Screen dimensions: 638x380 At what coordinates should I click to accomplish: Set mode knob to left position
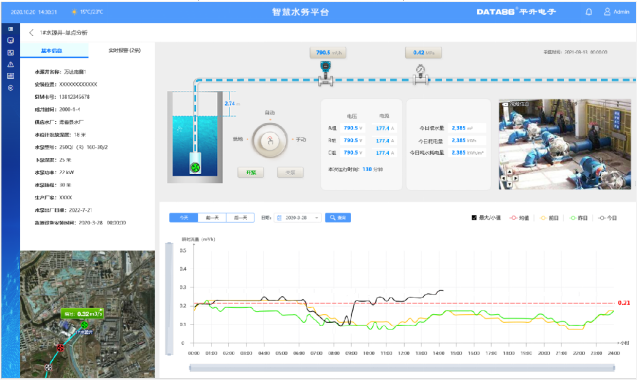pyautogui.click(x=238, y=139)
